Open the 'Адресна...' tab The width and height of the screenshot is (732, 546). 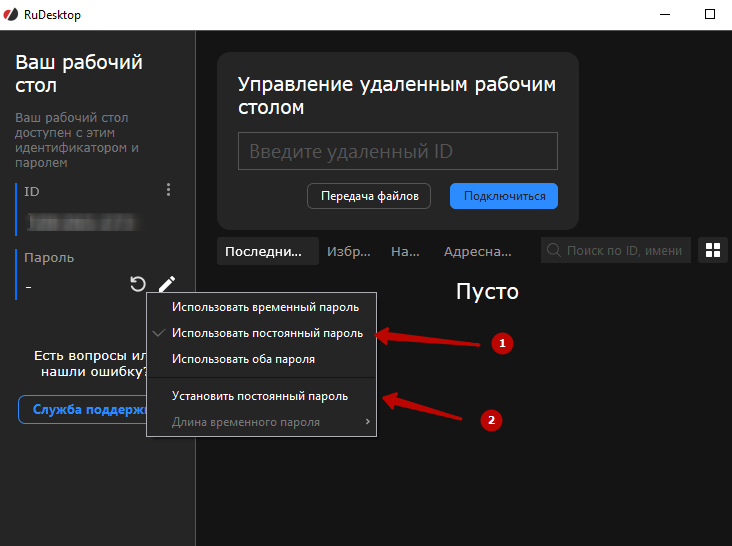478,252
